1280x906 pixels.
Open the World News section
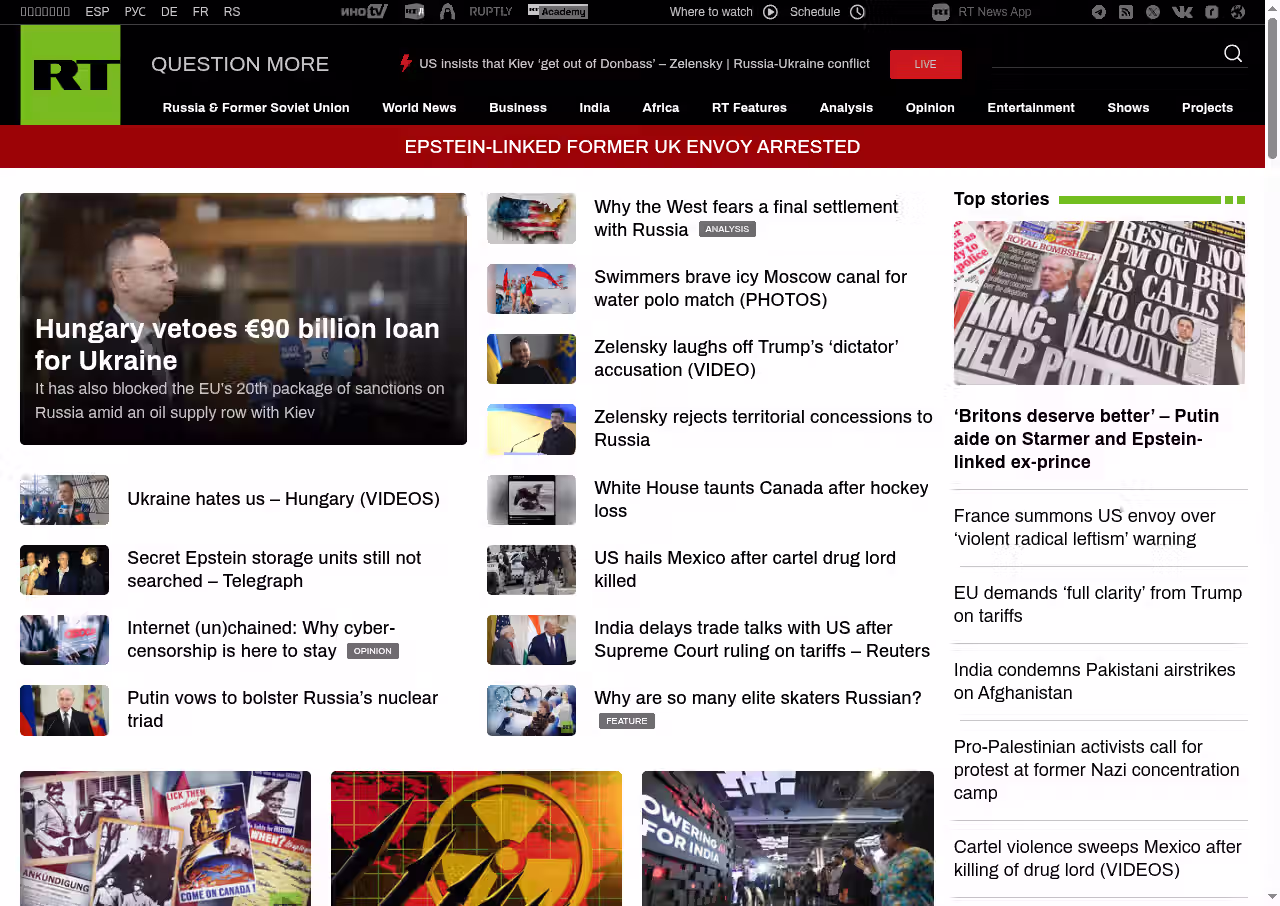coord(419,108)
